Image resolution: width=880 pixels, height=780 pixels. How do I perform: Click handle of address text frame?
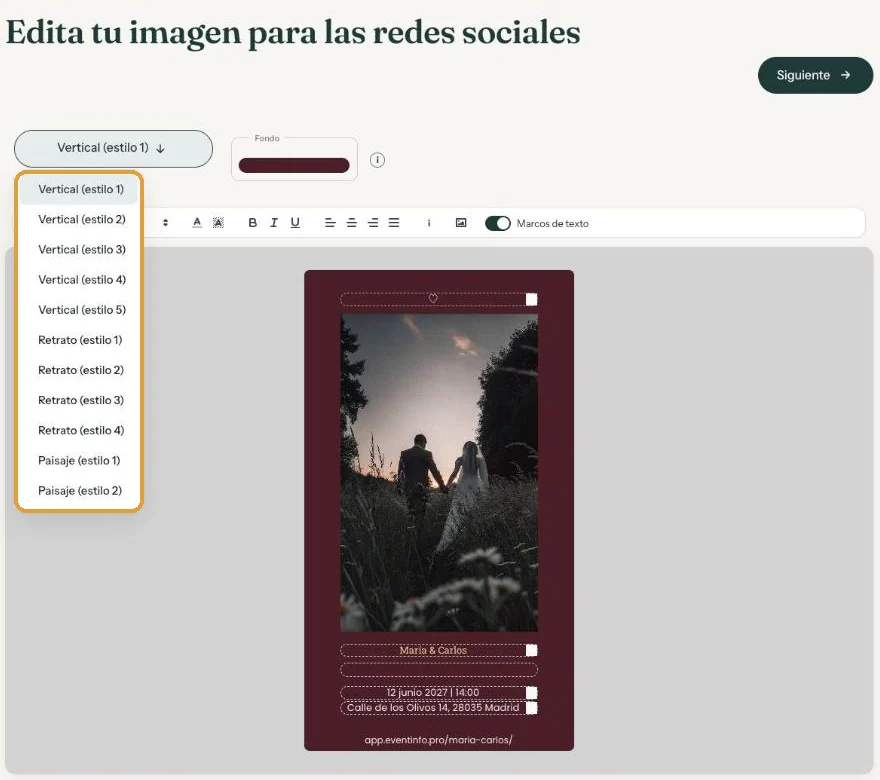coord(531,708)
